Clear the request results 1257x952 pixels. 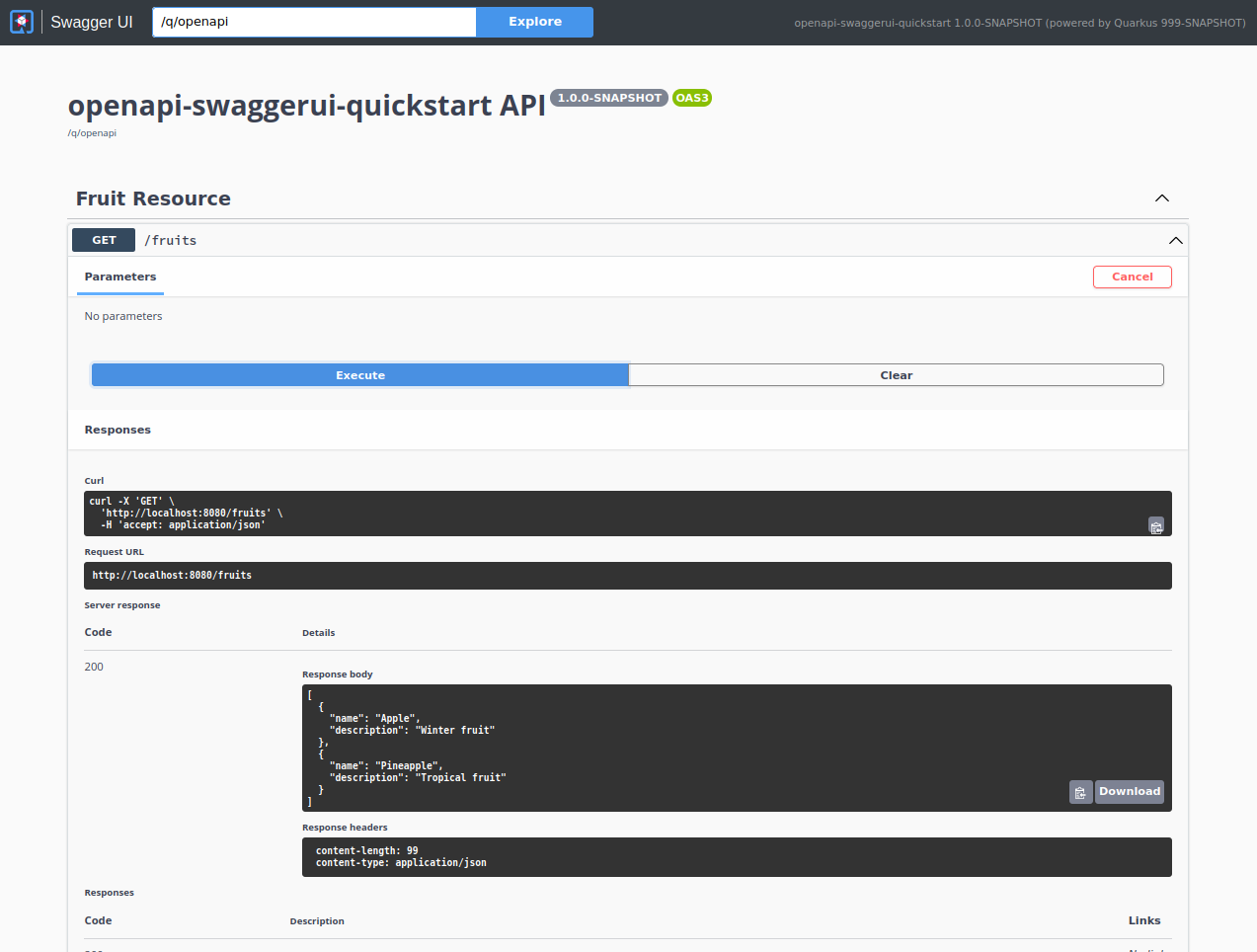(896, 374)
